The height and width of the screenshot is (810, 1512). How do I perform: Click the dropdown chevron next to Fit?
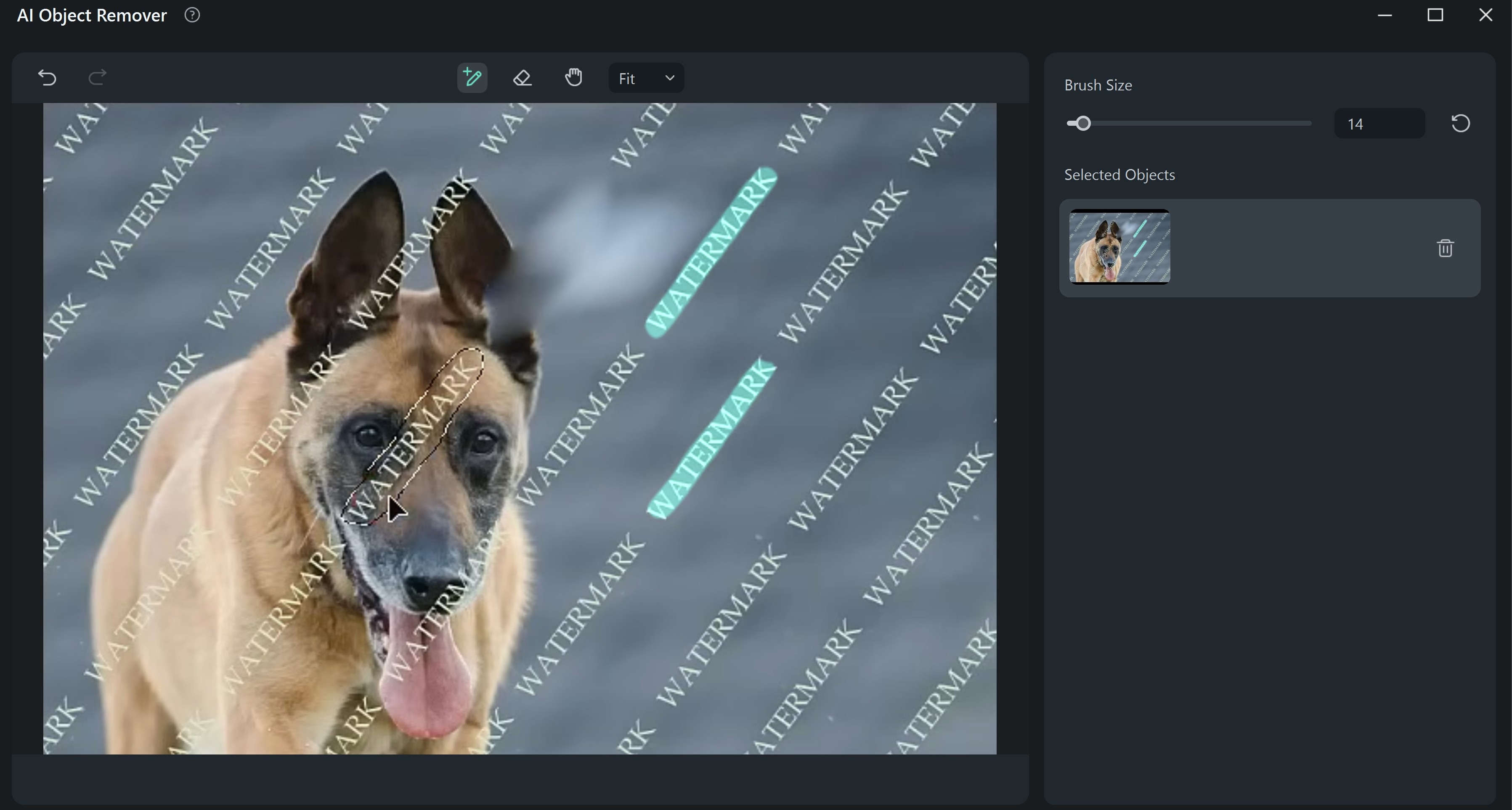pos(670,78)
